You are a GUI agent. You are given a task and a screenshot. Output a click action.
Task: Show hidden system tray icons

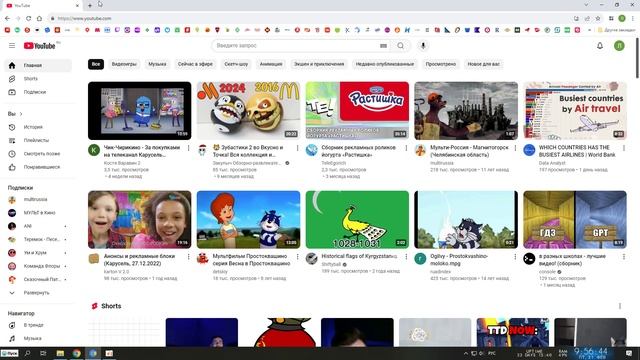pos(466,353)
